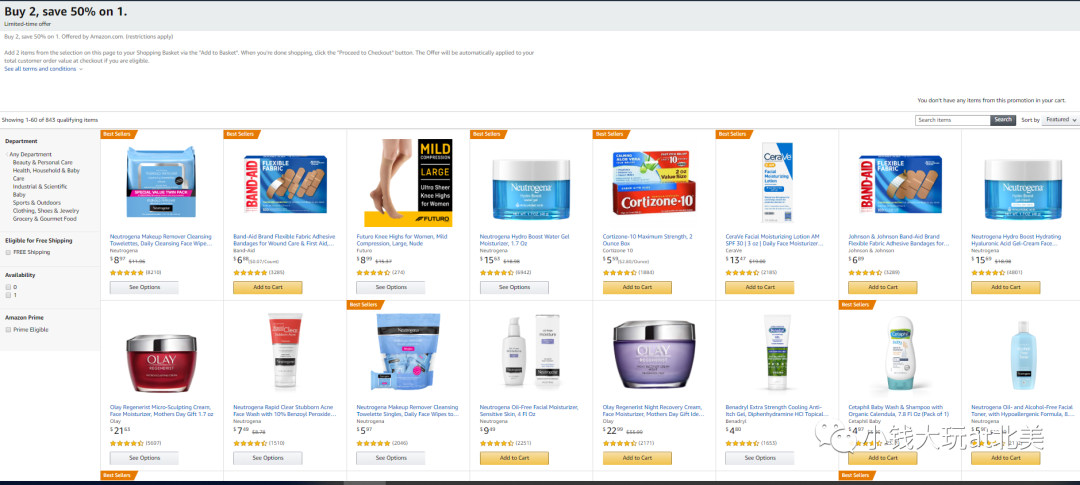The height and width of the screenshot is (485, 1080).
Task: Add Cortizone-10 to cart
Action: tap(637, 287)
